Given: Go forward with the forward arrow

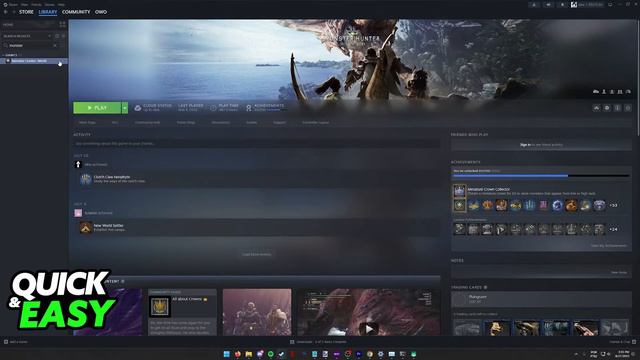Looking at the screenshot, I should pyautogui.click(x=13, y=12).
